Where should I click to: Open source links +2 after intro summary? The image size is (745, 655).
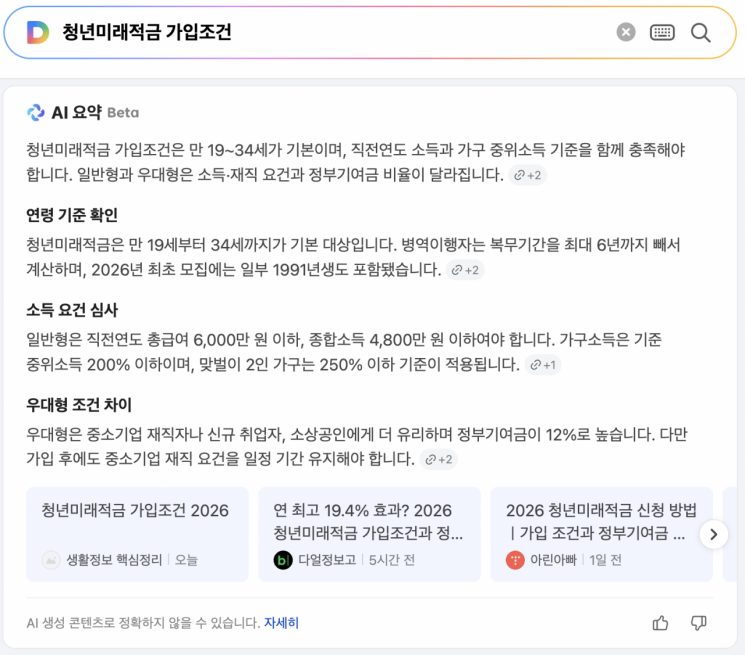click(527, 175)
